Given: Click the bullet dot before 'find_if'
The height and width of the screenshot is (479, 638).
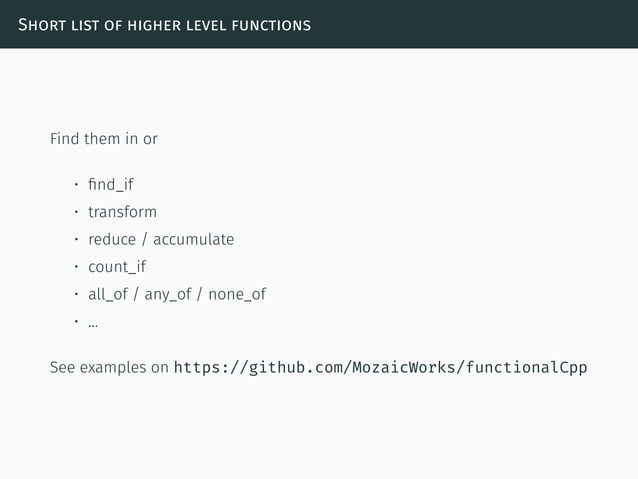Looking at the screenshot, I should (76, 185).
